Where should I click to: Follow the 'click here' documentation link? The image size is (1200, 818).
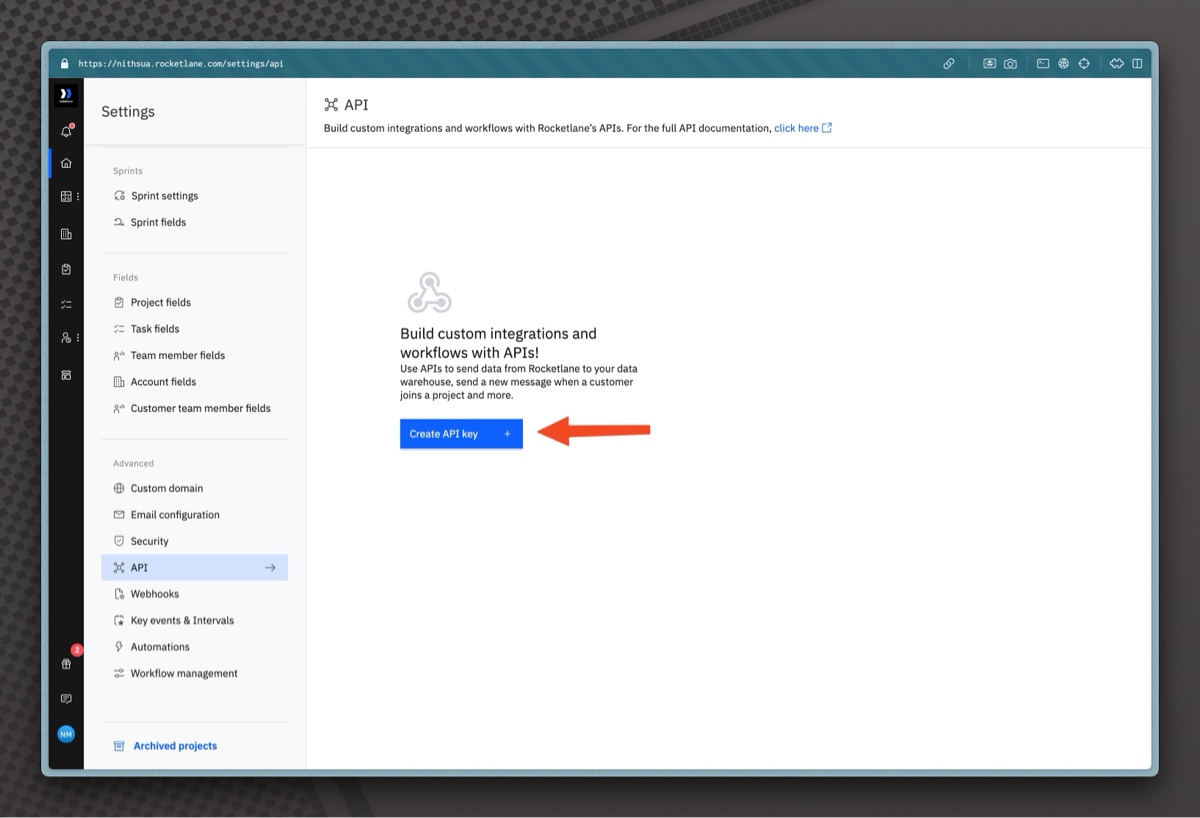pyautogui.click(x=796, y=128)
